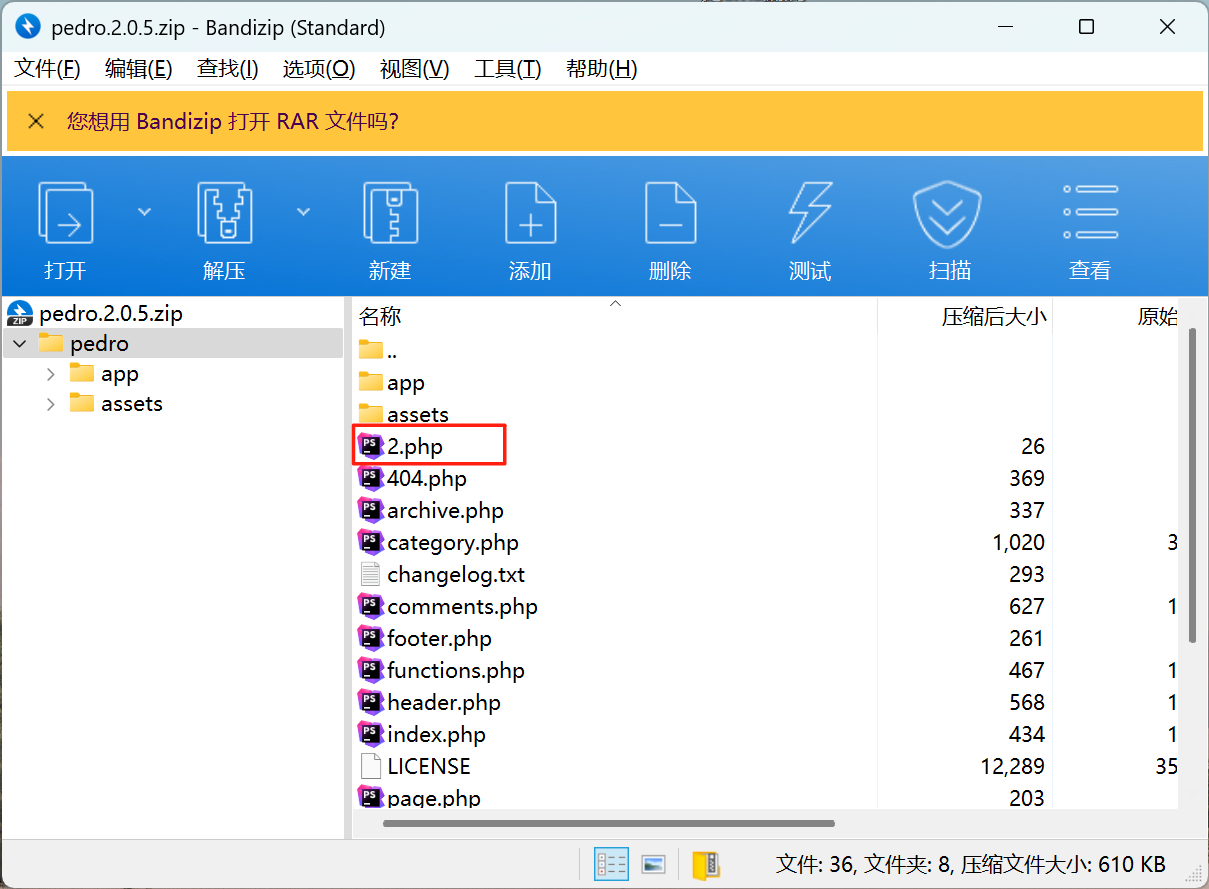Click the 12,289 size value for LICENSE
The height and width of the screenshot is (889, 1209).
[1013, 767]
